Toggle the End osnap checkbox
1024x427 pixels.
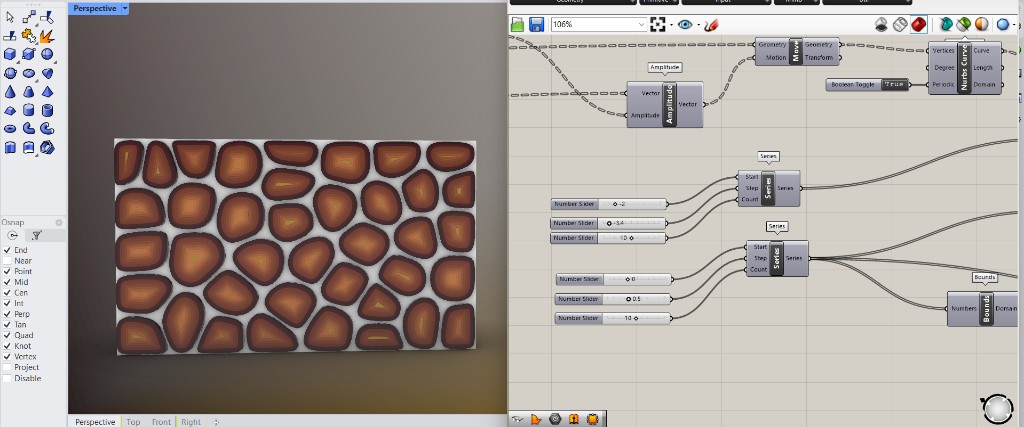tap(7, 250)
